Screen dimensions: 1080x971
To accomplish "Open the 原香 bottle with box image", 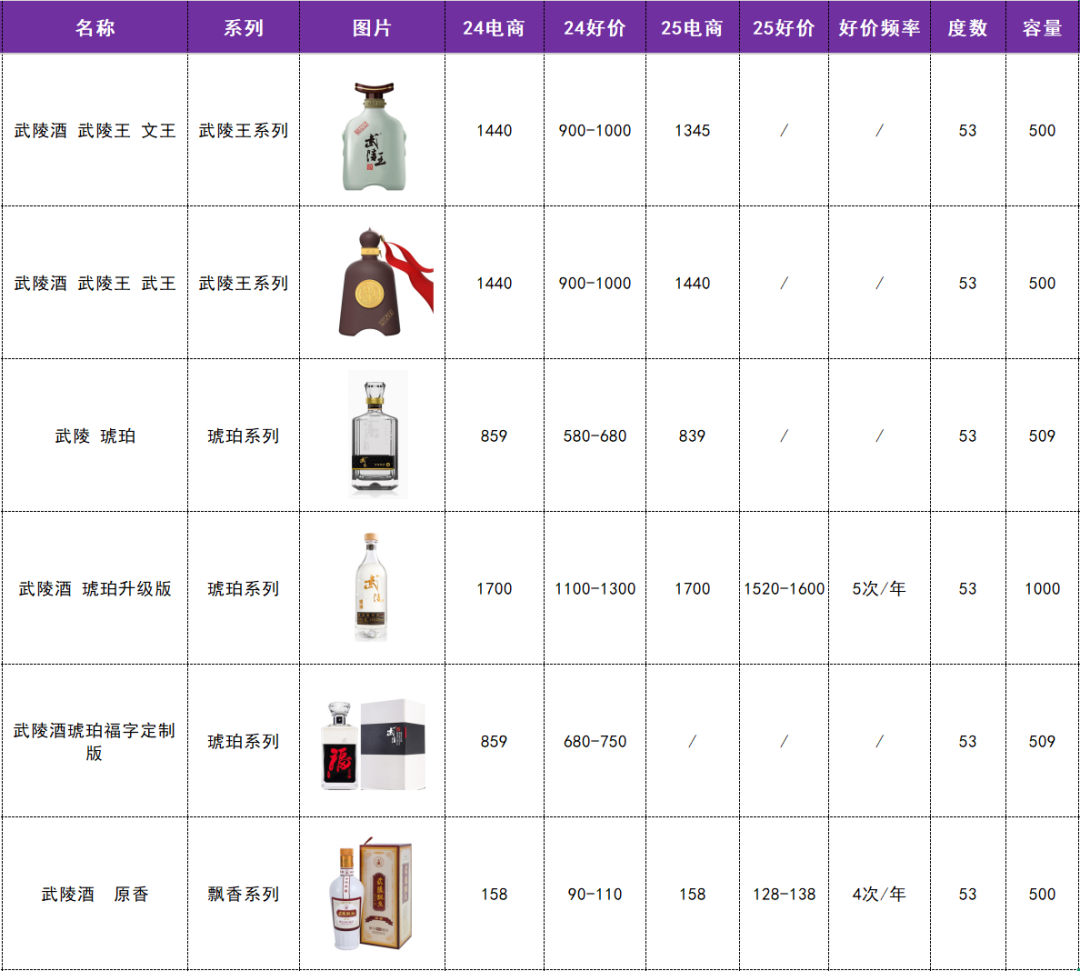I will click(371, 894).
